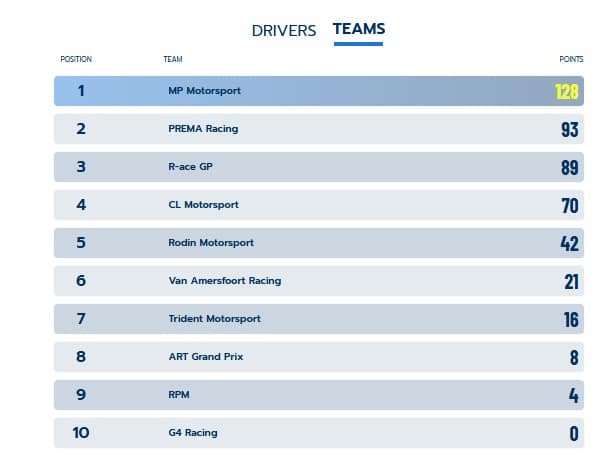The width and height of the screenshot is (613, 471).
Task: Select the Trident Motorsport team name
Action: 215,319
